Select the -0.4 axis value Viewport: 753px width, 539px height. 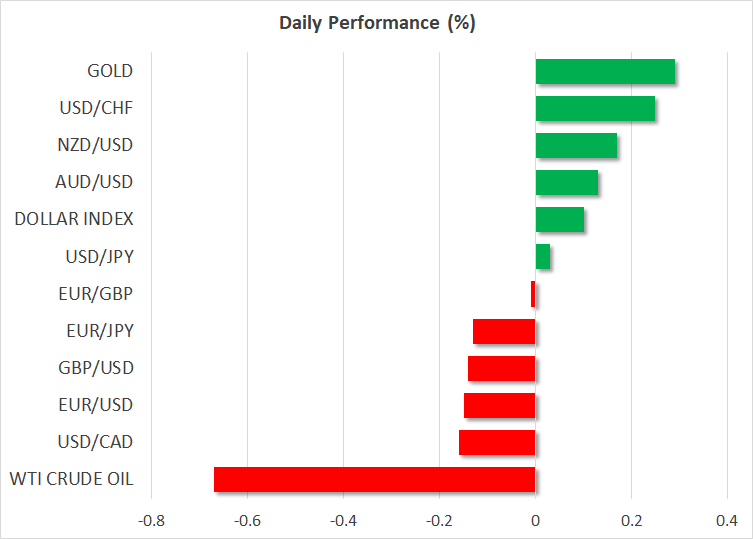coord(343,521)
